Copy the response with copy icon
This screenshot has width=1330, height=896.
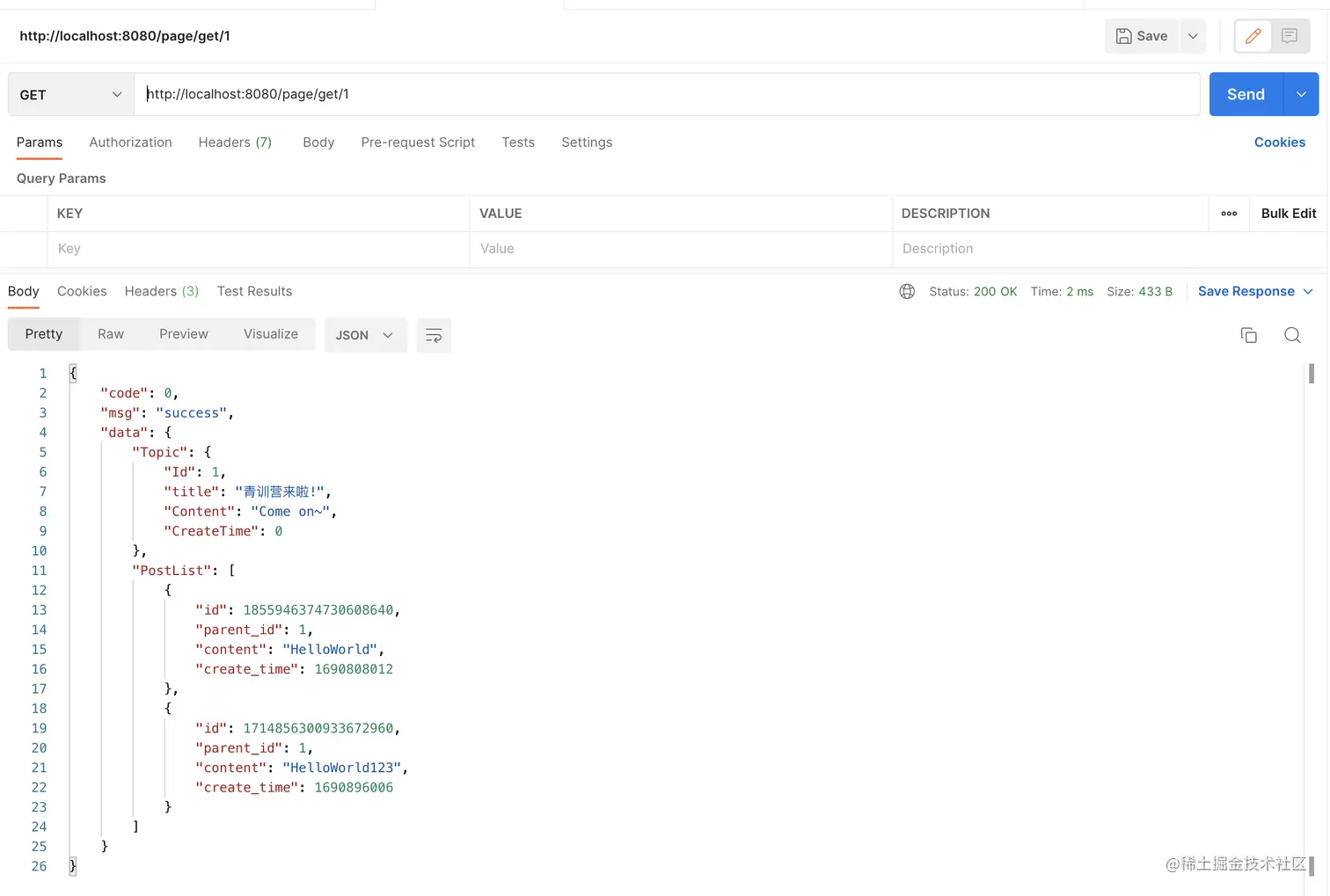click(x=1249, y=335)
